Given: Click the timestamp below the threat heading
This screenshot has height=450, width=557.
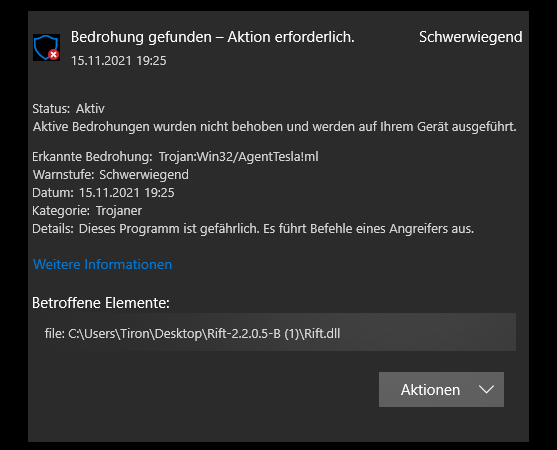Looking at the screenshot, I should coord(119,61).
